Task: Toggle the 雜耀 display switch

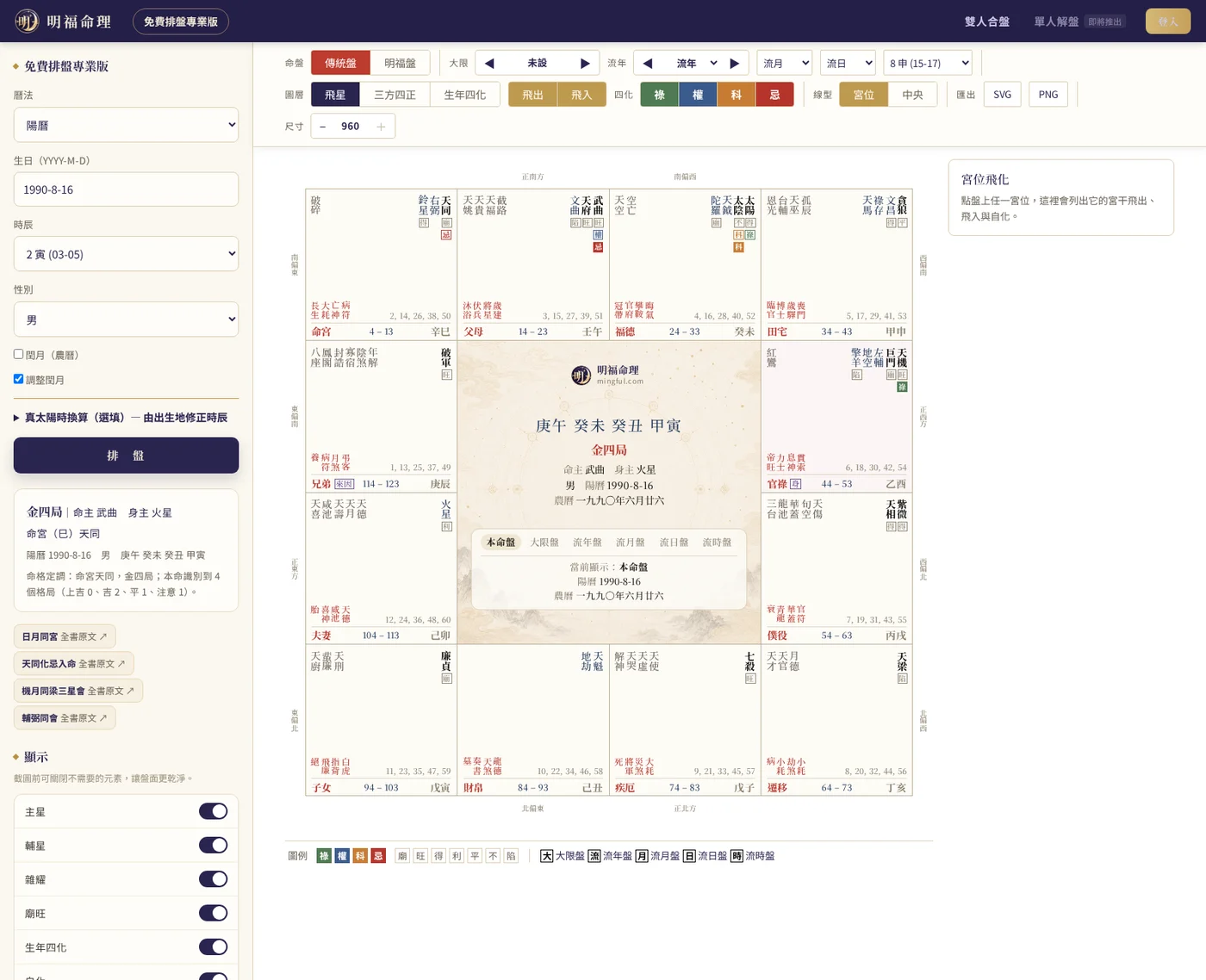Action: click(x=213, y=878)
